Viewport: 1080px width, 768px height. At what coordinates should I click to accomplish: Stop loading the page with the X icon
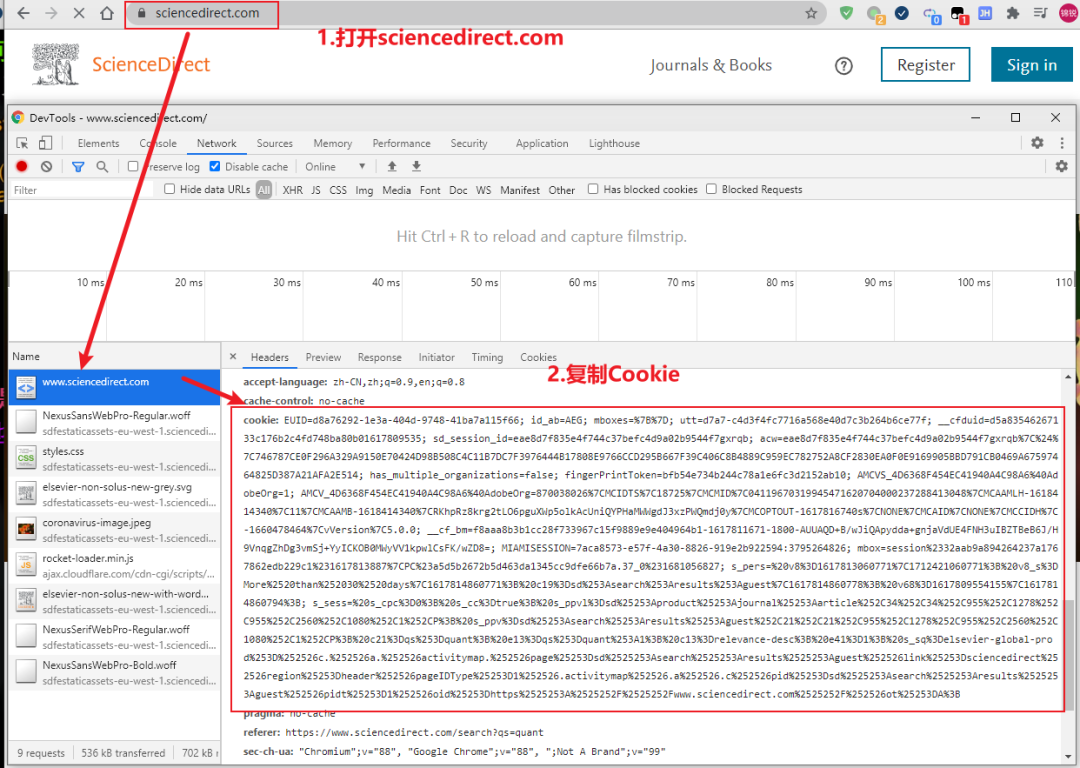point(79,13)
